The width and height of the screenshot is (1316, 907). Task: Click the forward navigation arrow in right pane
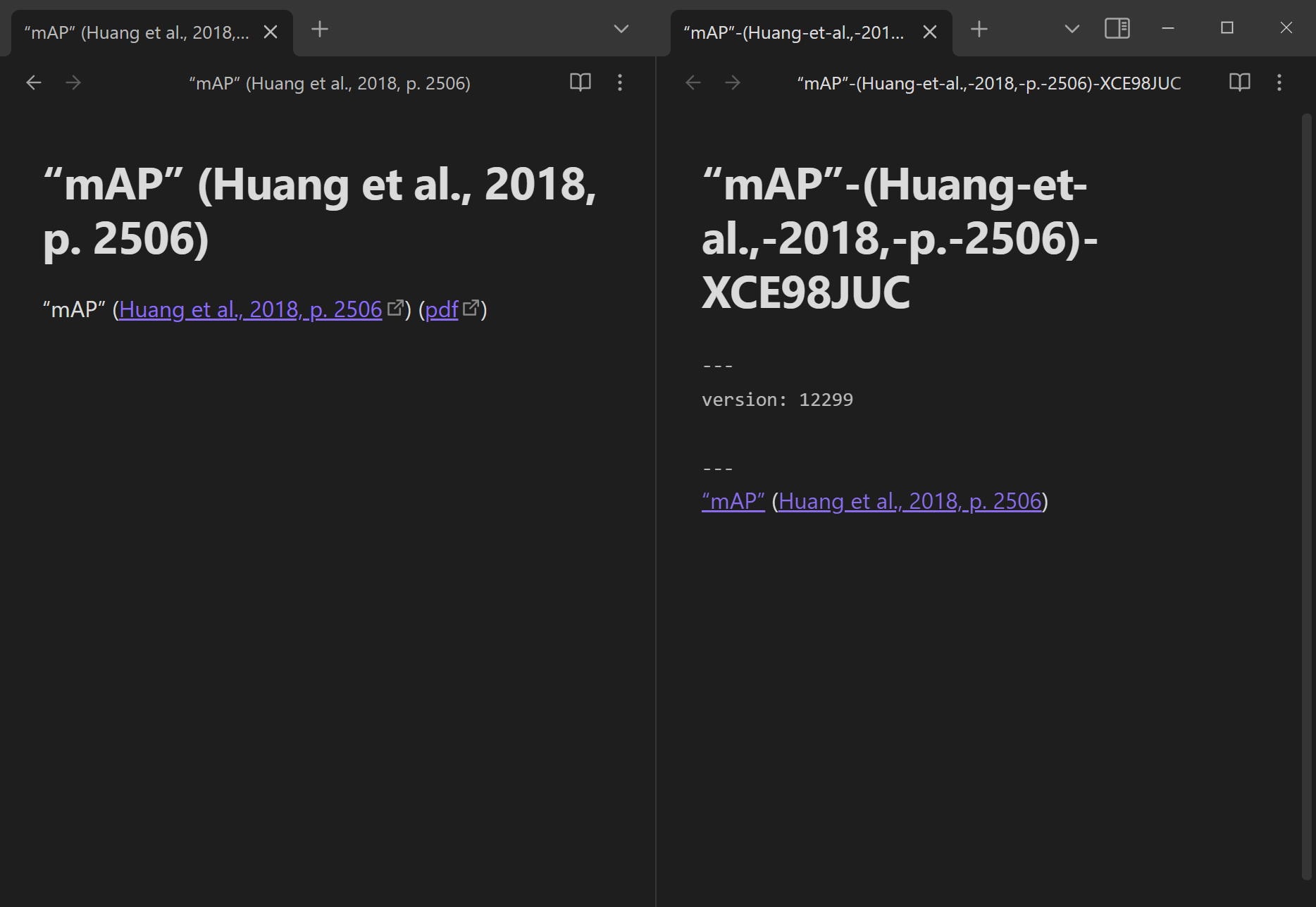[733, 82]
